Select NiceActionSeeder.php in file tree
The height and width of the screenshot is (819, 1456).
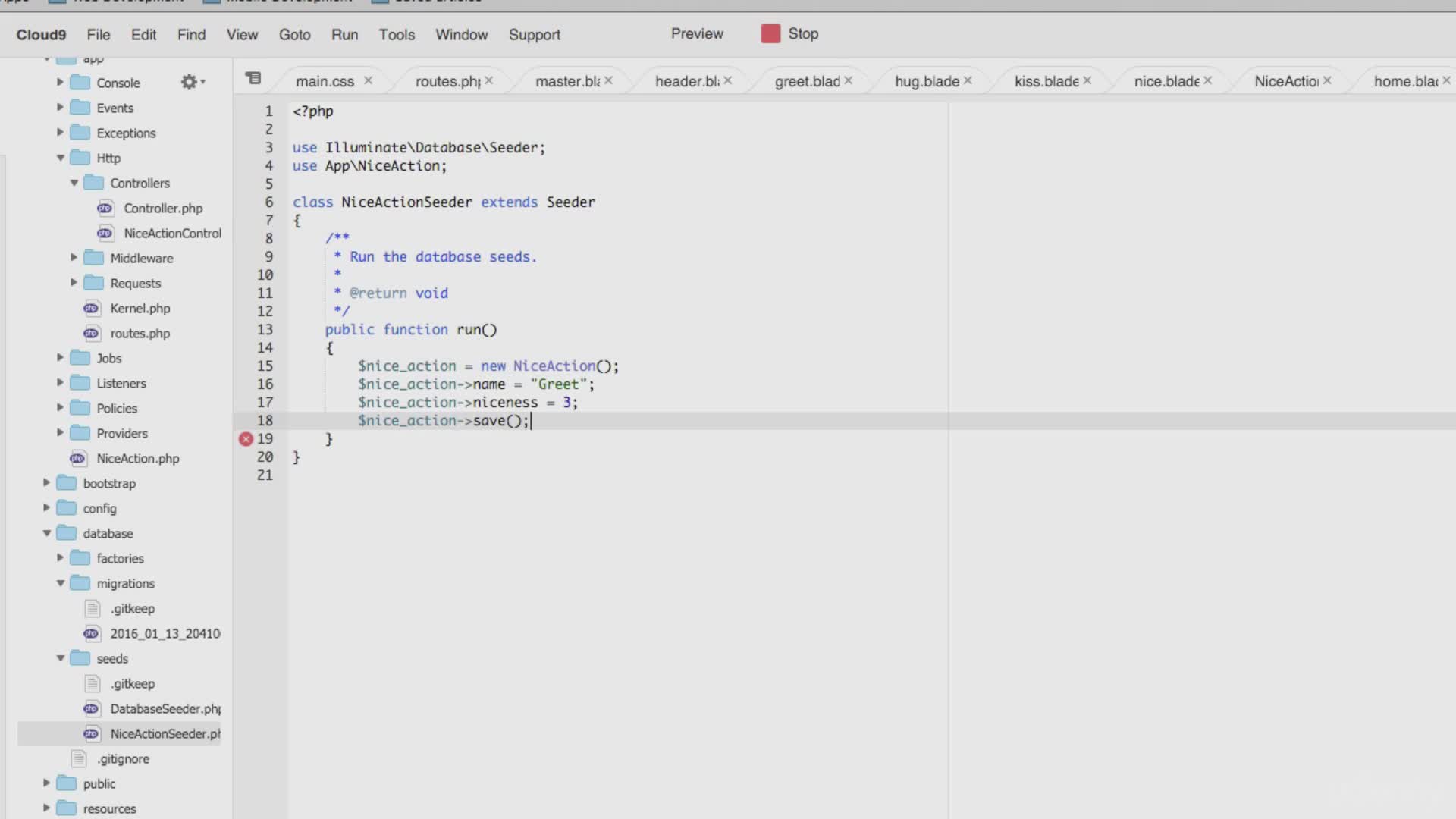point(119,733)
